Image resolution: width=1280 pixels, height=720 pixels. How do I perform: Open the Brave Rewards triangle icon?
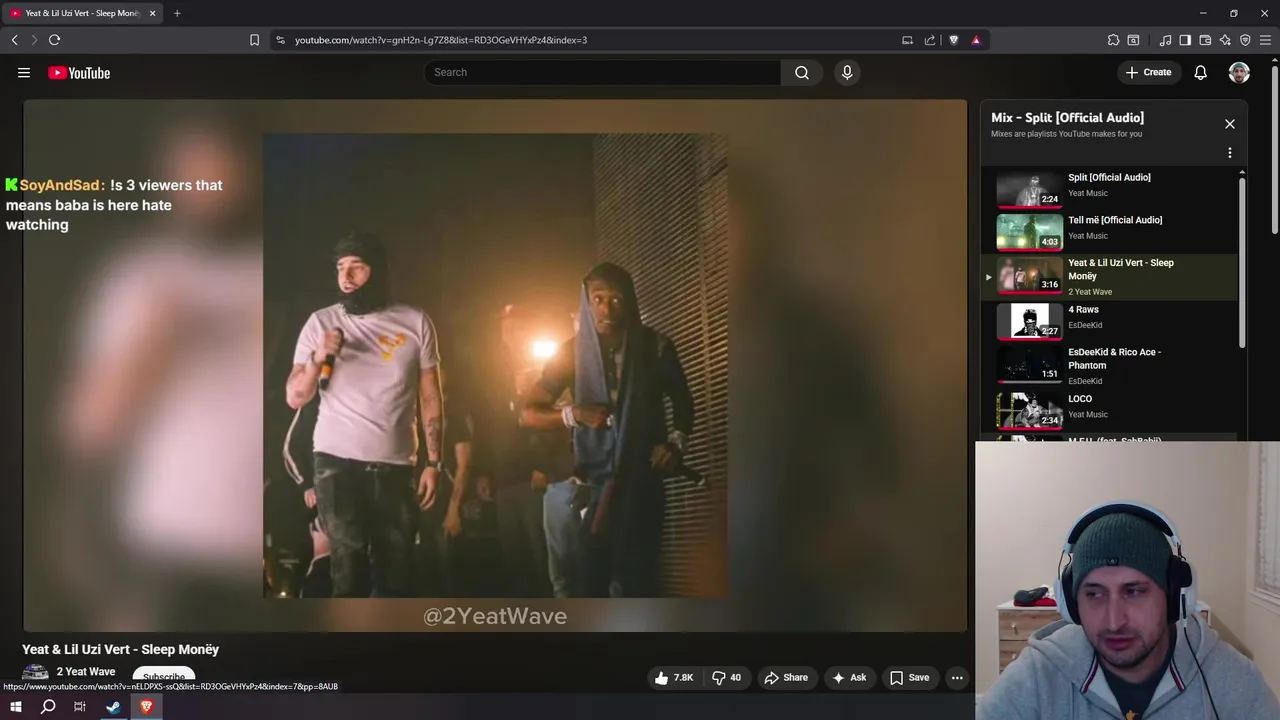[976, 40]
